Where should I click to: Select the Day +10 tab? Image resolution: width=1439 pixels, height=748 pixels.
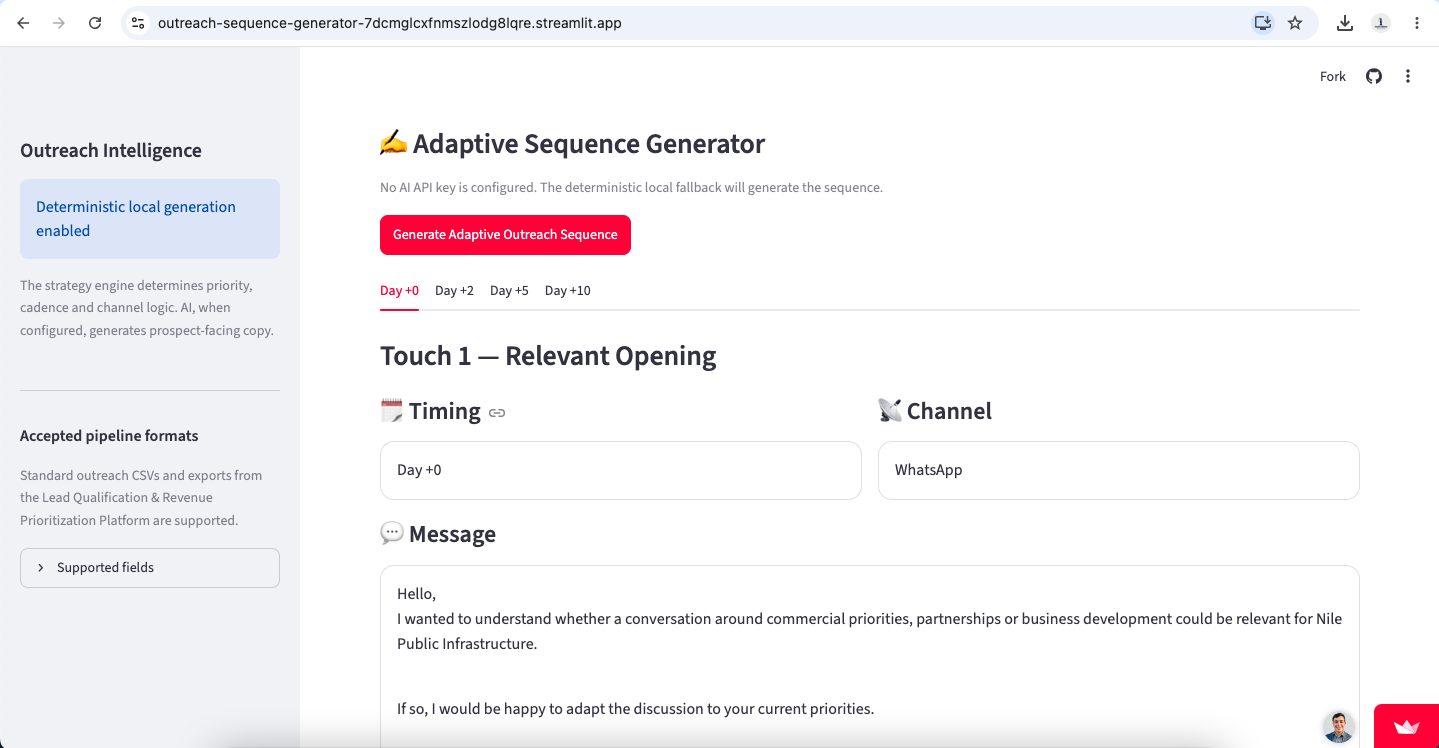568,291
